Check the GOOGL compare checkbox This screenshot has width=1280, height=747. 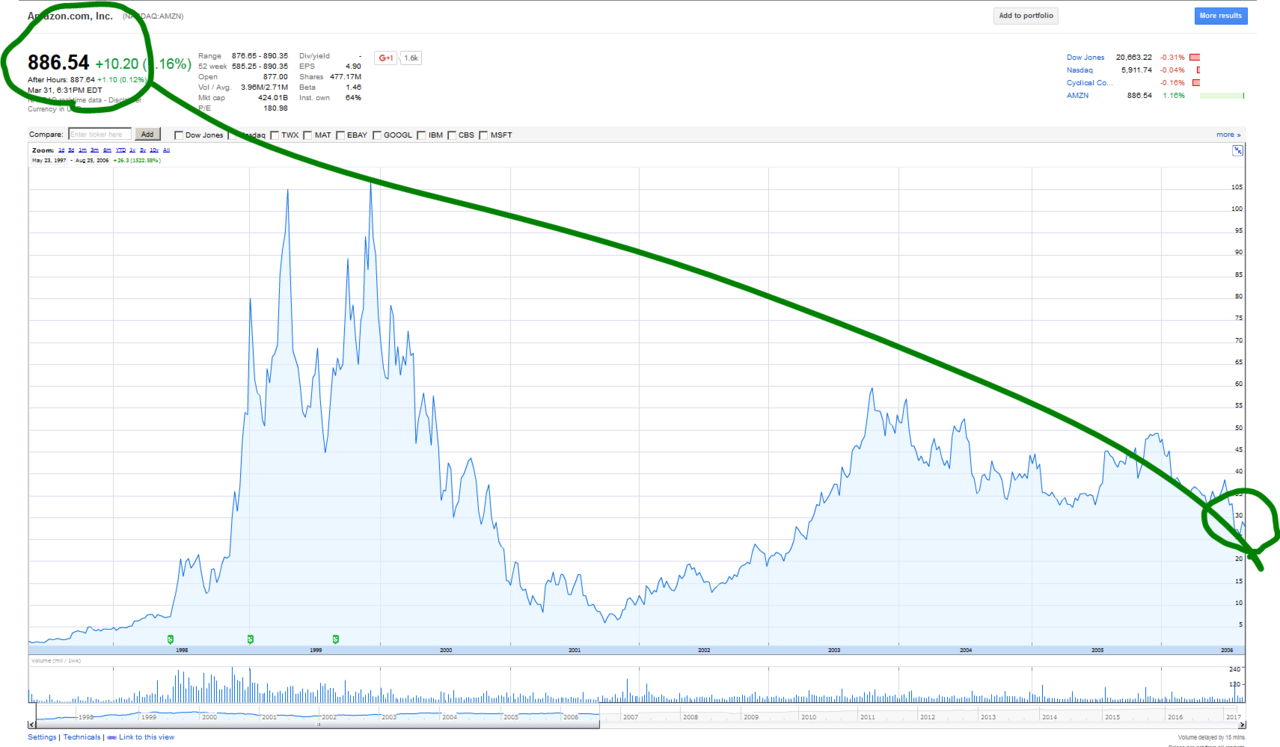378,135
